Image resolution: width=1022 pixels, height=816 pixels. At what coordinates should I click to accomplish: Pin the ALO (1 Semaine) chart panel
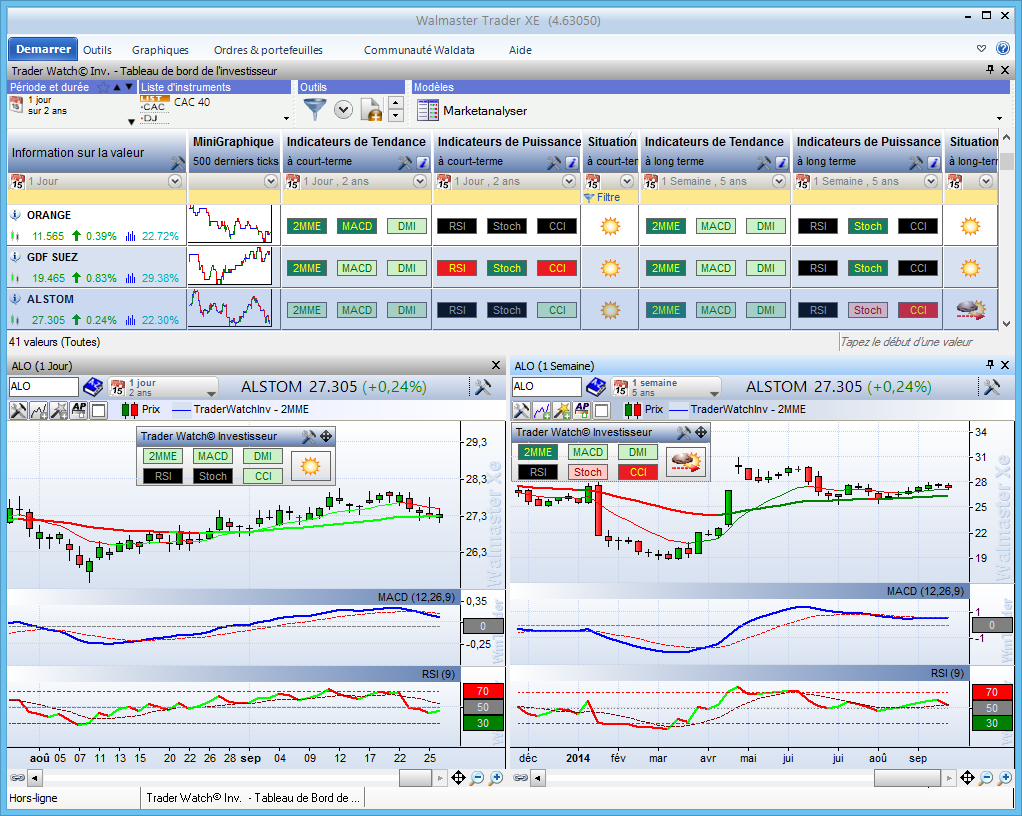click(x=990, y=365)
